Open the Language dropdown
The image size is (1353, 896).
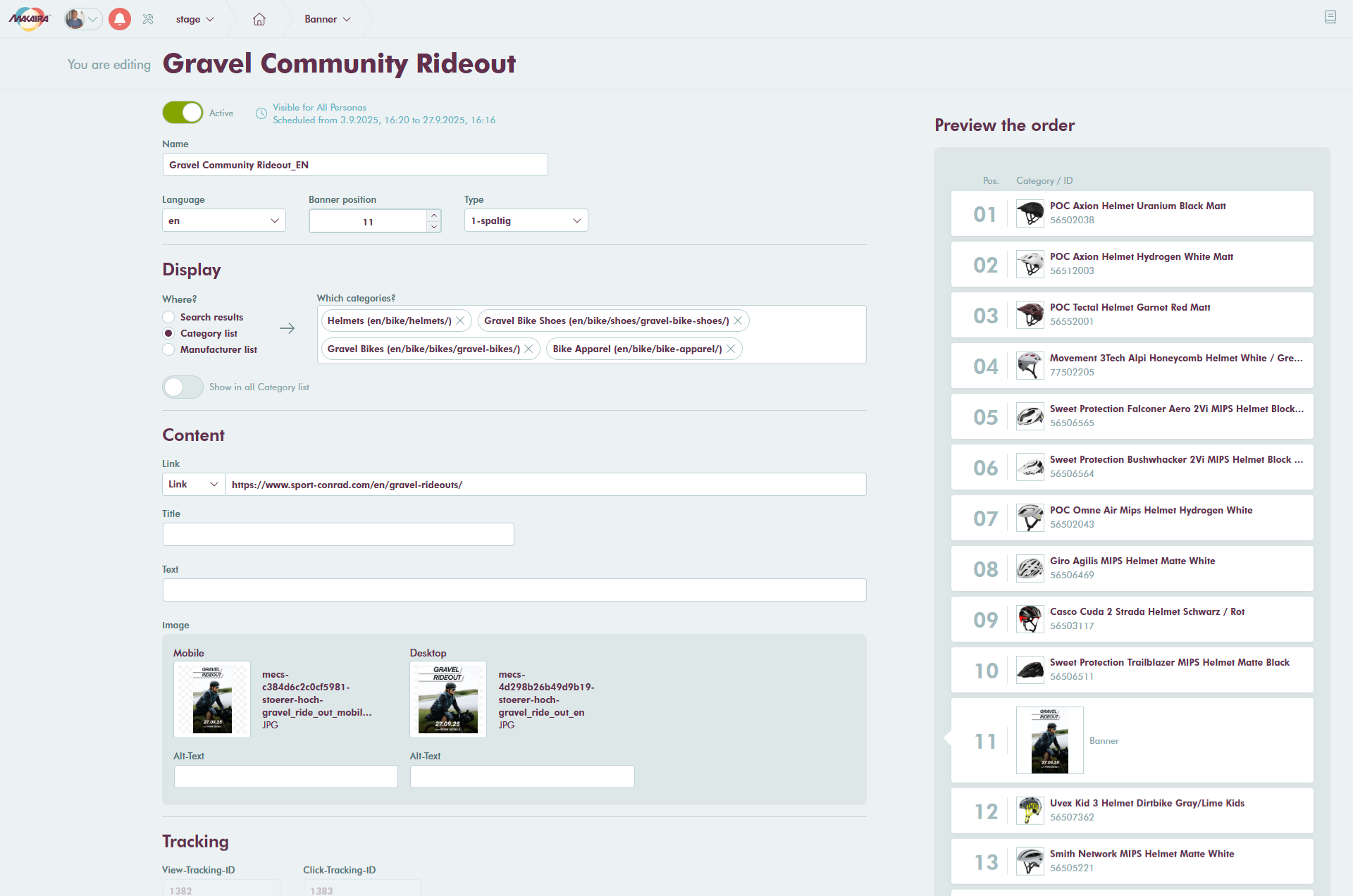(223, 220)
